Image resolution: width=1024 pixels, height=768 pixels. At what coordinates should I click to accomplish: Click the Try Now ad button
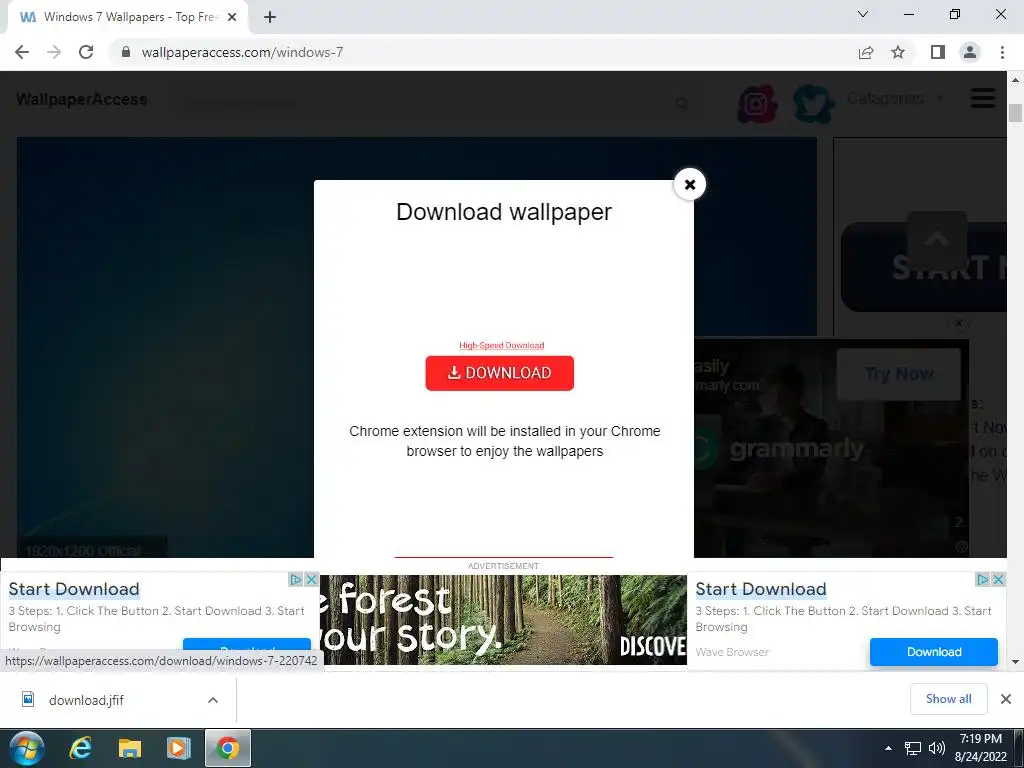(x=899, y=374)
